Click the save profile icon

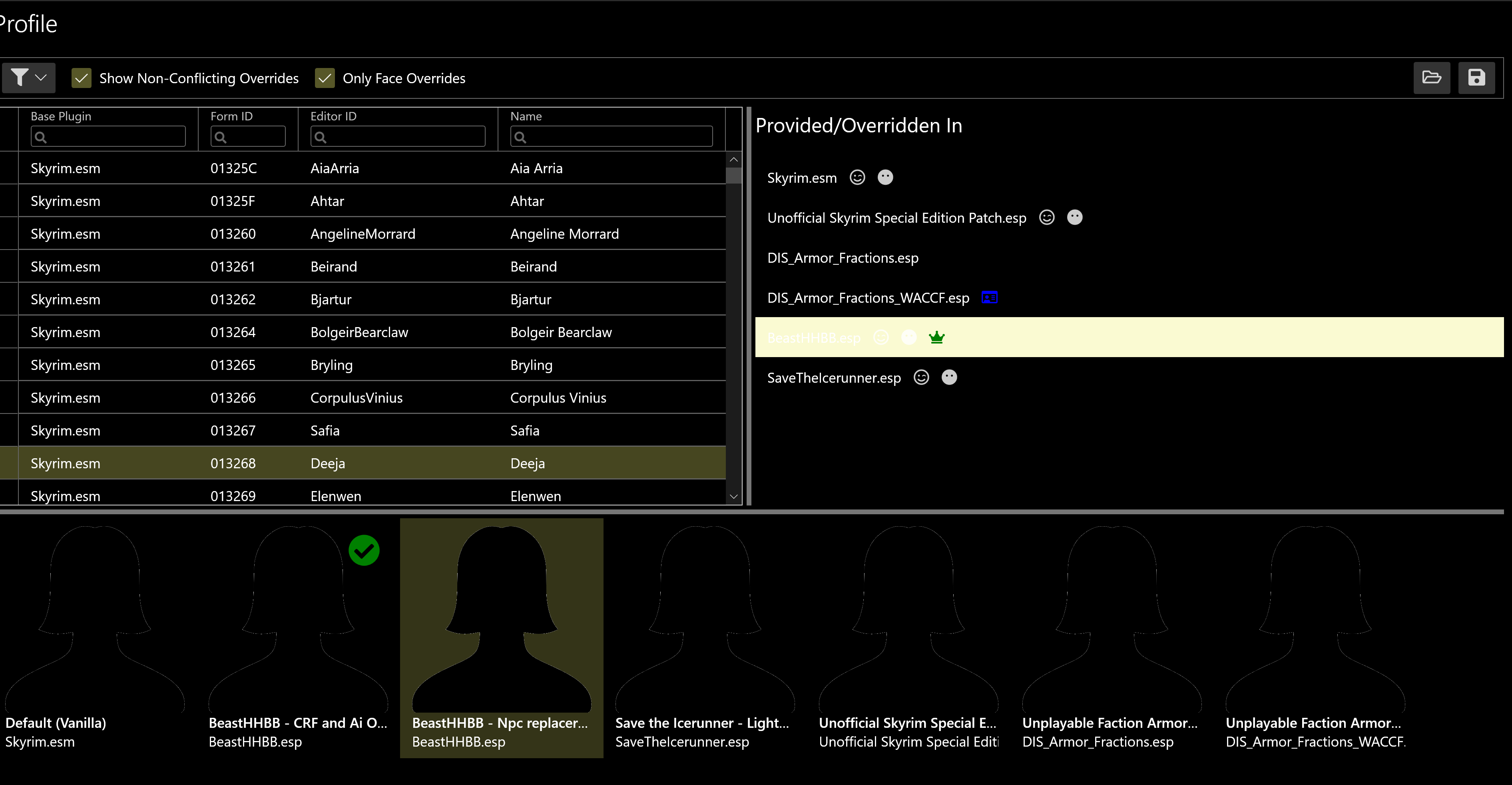pyautogui.click(x=1477, y=78)
